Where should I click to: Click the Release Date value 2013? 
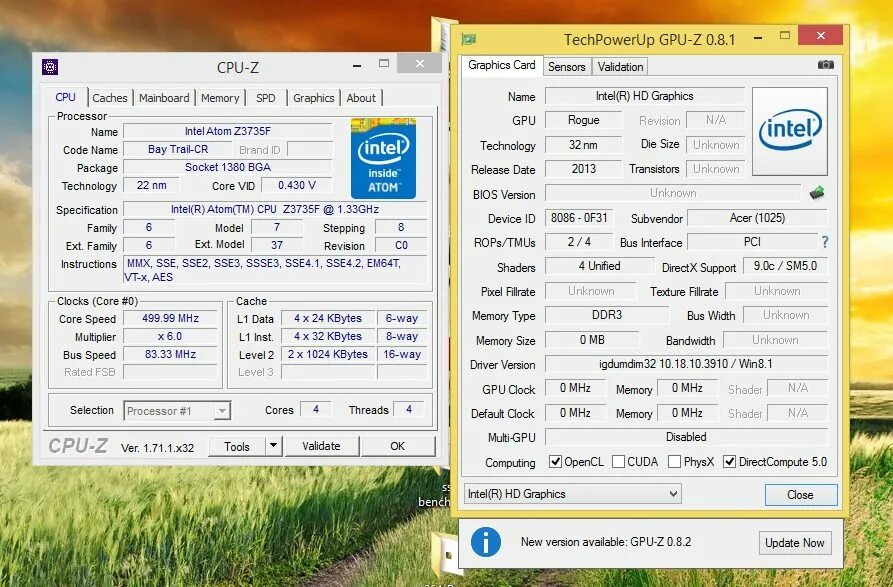pos(584,169)
